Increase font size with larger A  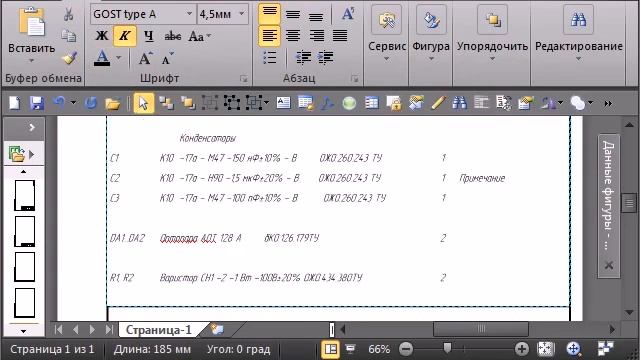pos(145,58)
